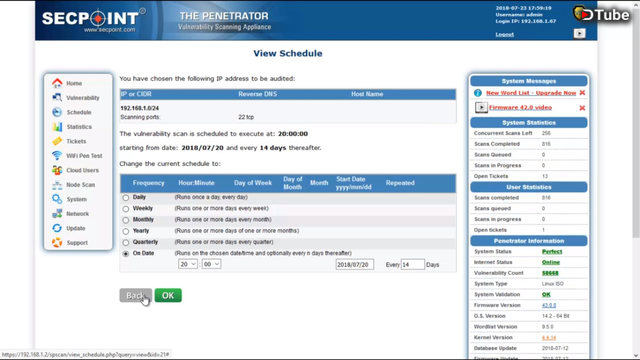Click the blue info icon beside New Word List
640x360 pixels.
[478, 93]
